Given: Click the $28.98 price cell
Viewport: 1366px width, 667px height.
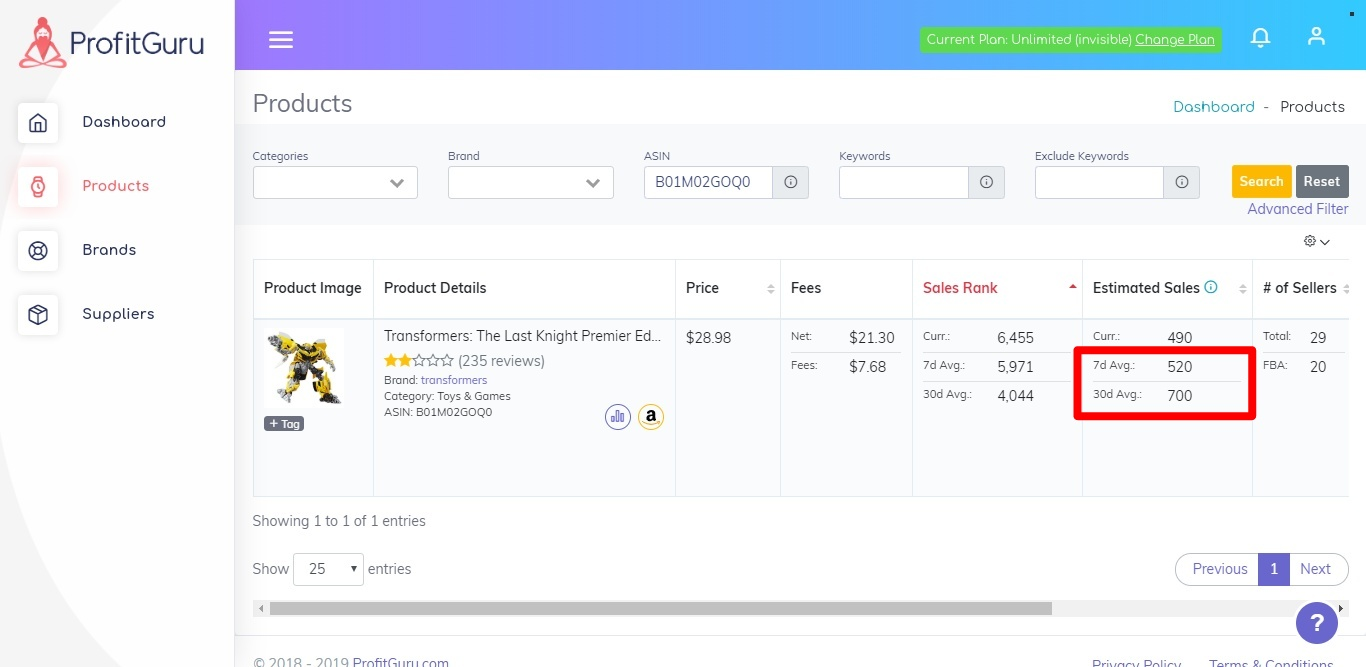Looking at the screenshot, I should [709, 338].
